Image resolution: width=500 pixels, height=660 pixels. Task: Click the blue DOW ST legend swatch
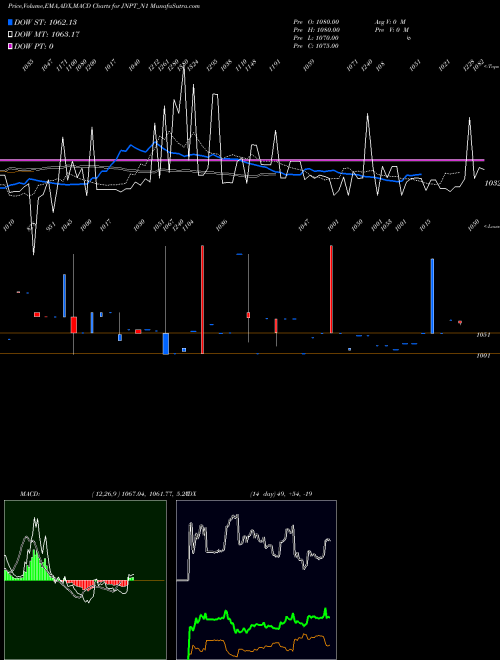[10, 22]
